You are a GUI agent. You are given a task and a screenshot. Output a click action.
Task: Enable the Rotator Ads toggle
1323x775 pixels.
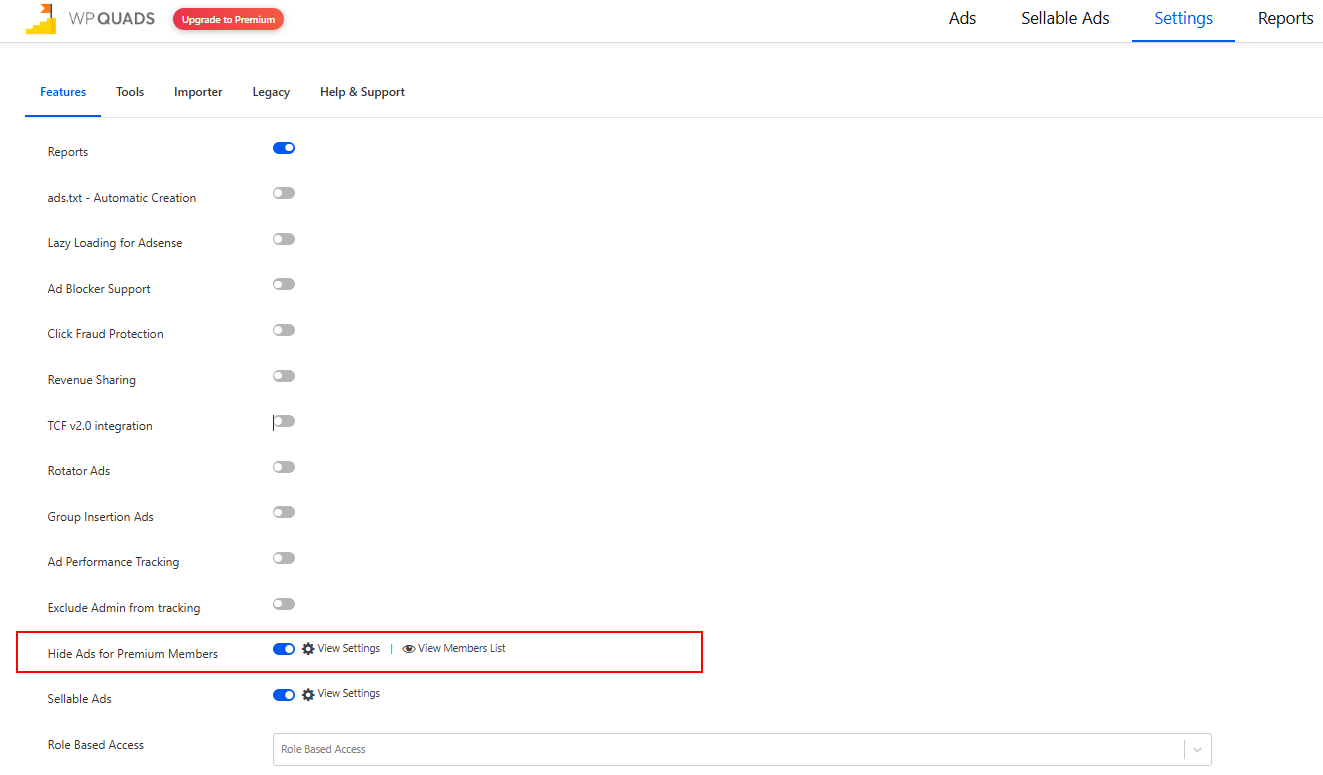[x=284, y=467]
